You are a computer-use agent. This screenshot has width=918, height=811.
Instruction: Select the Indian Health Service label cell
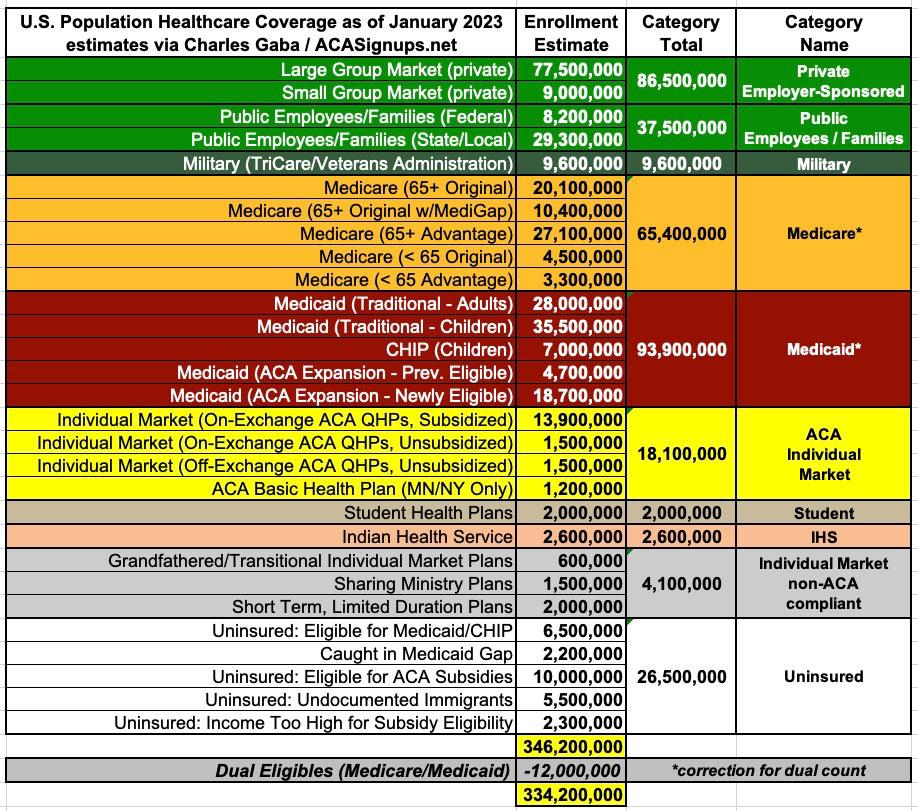point(427,538)
